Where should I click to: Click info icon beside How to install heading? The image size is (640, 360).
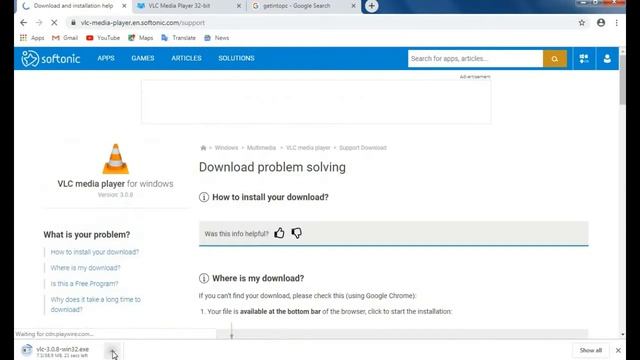204,197
